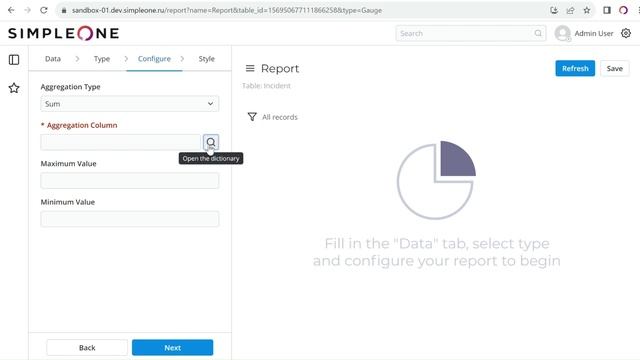Click the SimpleOne logo
640x360 pixels.
point(64,33)
